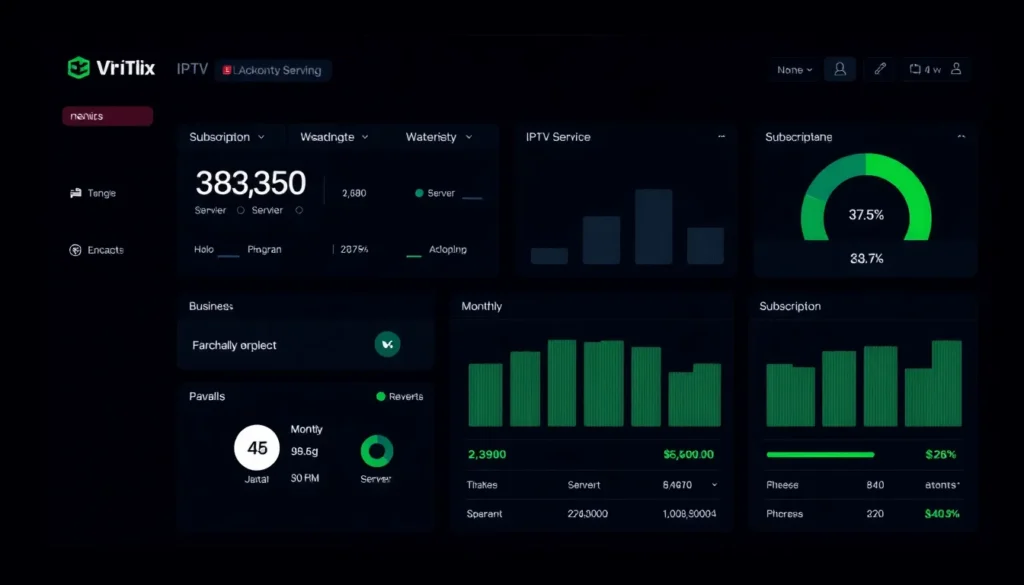The height and width of the screenshot is (585, 1024).
Task: Expand the None dropdown in header
Action: pos(794,70)
